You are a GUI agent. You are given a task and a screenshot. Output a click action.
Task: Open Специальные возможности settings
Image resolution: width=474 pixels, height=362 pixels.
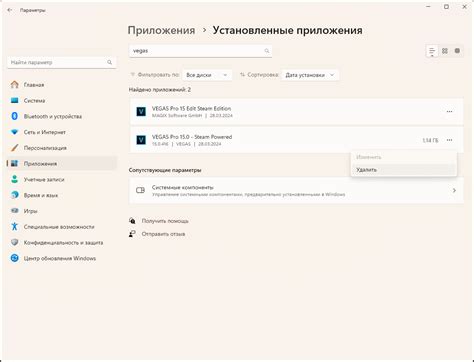click(62, 227)
